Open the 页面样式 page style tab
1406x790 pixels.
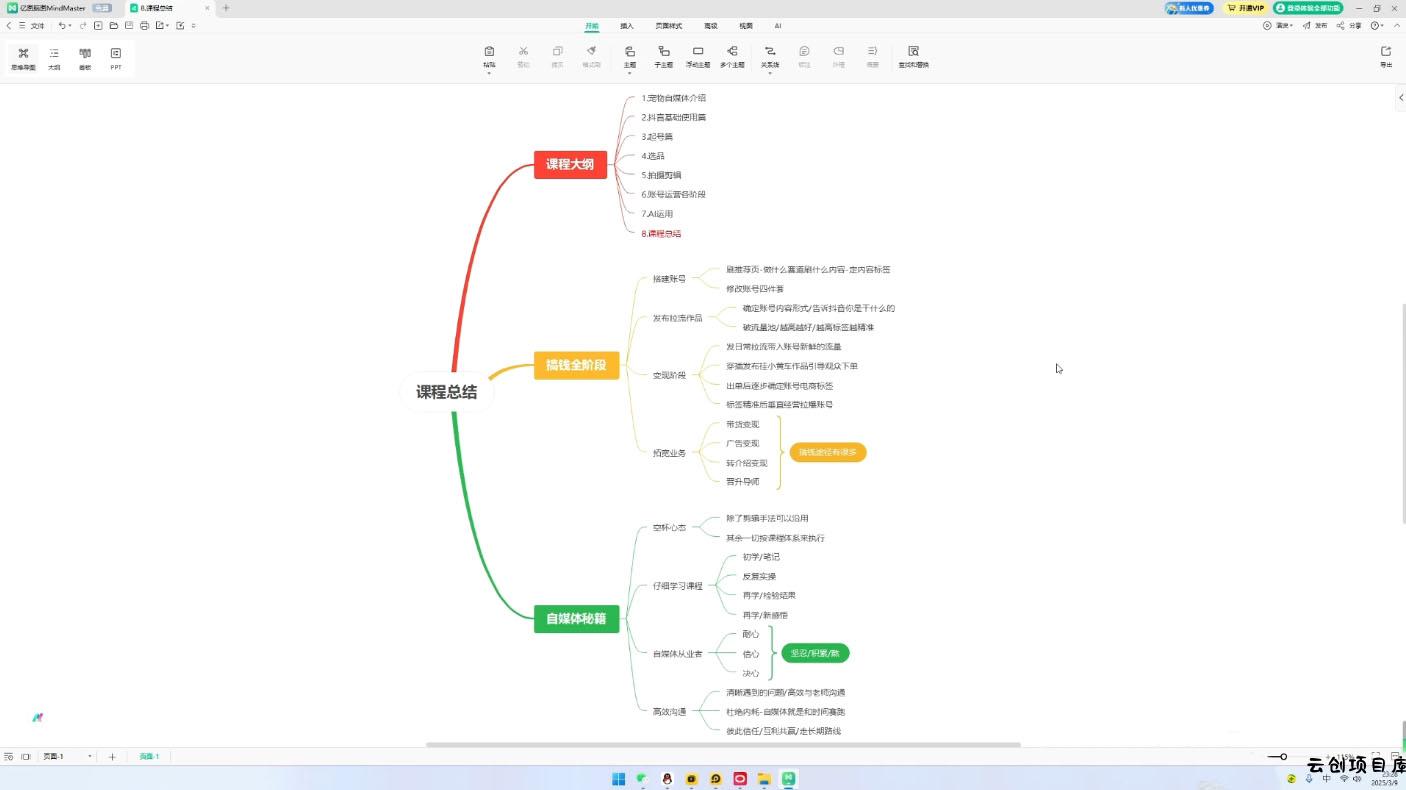point(668,26)
